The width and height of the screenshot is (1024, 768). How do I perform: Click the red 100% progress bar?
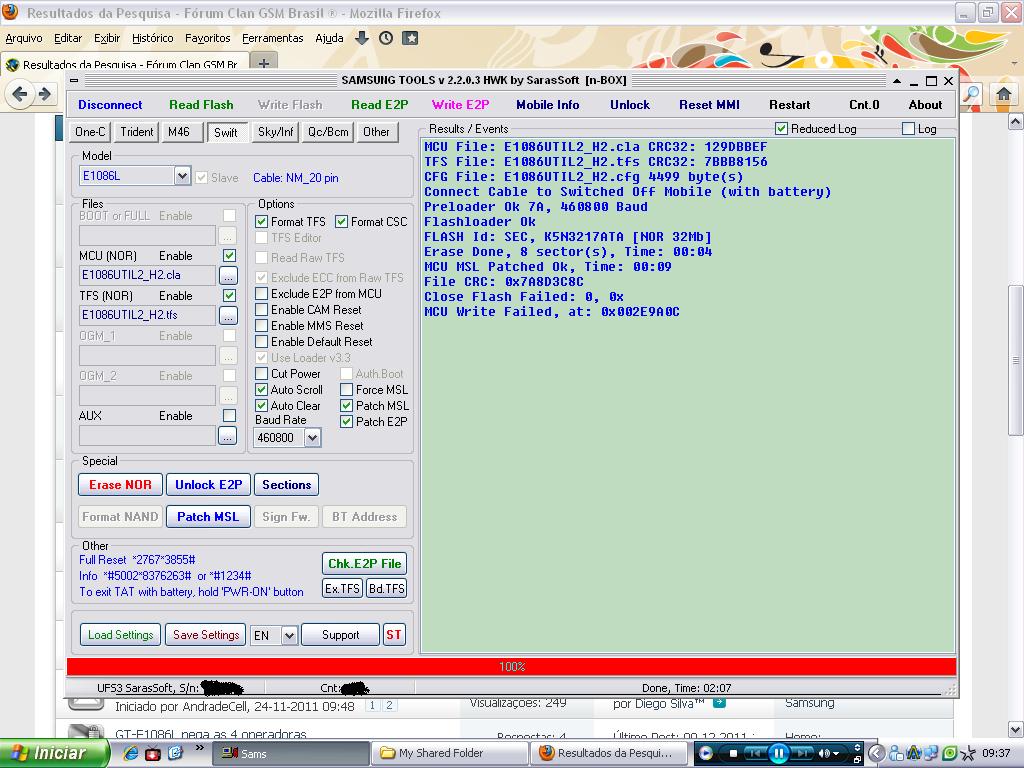(511, 667)
